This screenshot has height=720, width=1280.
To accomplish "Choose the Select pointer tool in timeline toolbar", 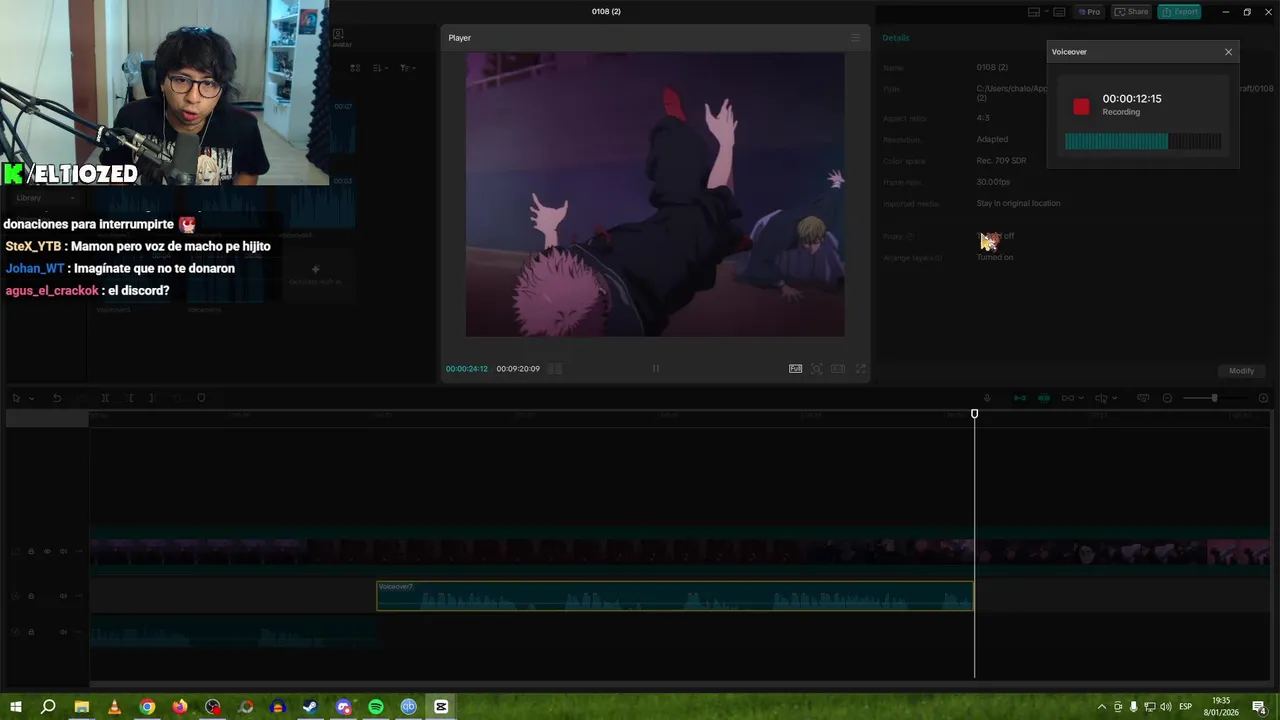I will tap(16, 398).
